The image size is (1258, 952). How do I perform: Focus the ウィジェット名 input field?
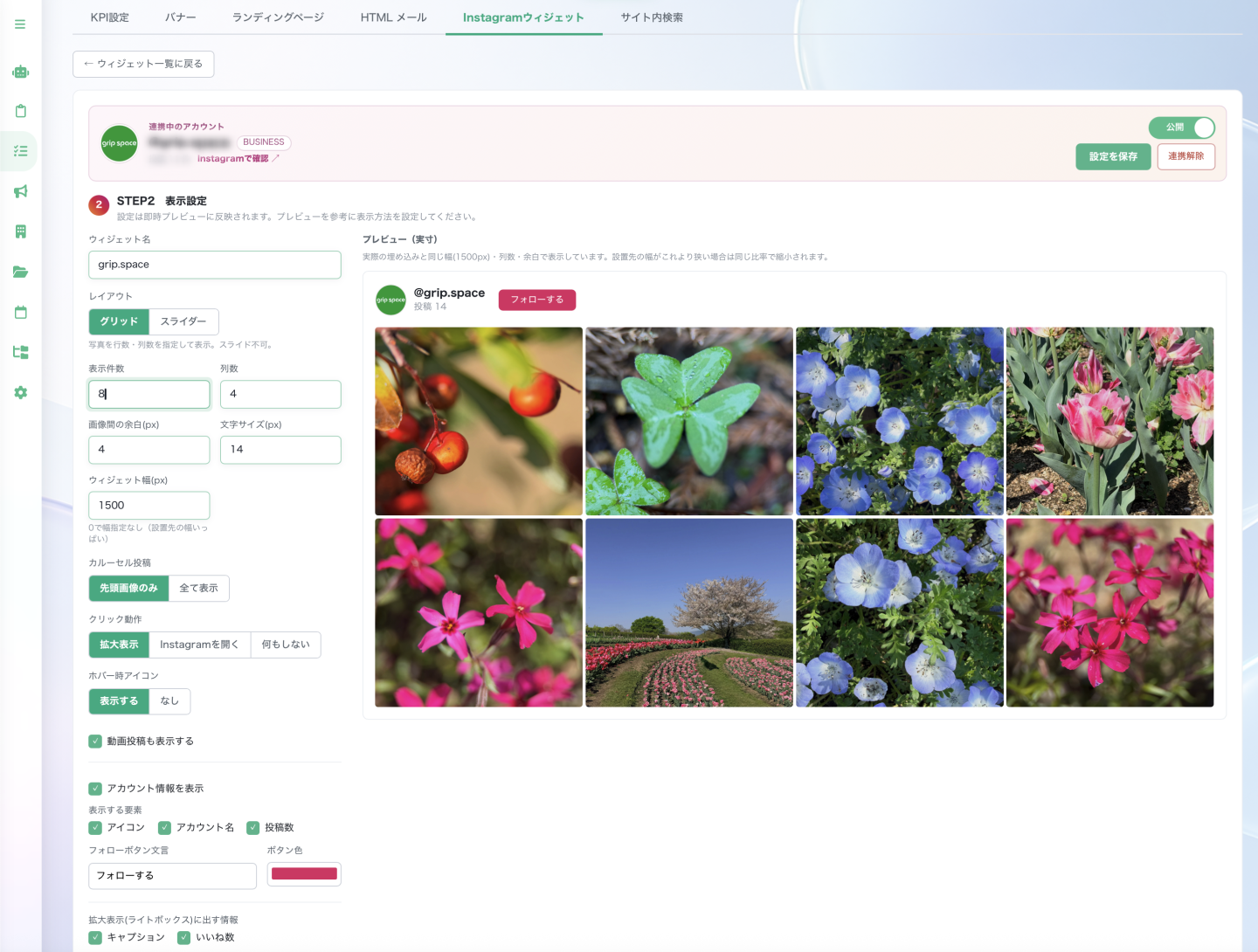pos(215,265)
